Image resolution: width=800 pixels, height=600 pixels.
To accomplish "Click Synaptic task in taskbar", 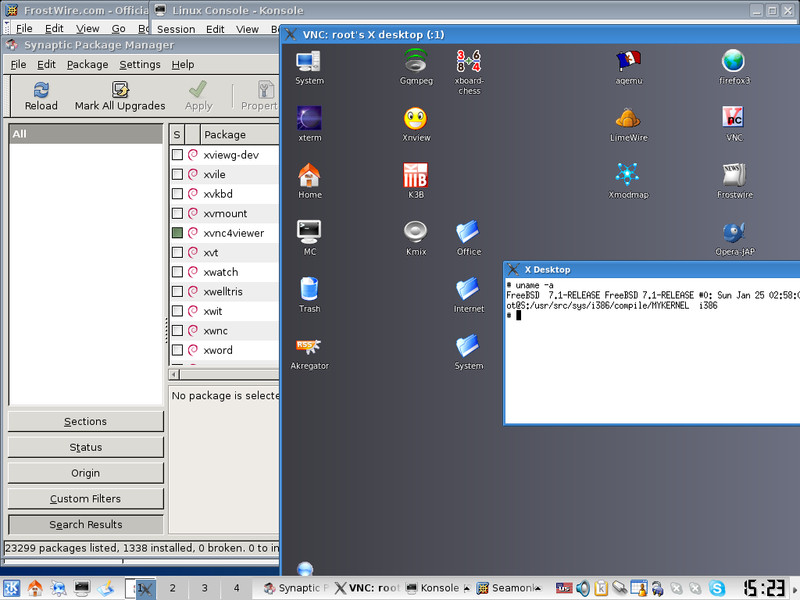I will [x=295, y=588].
